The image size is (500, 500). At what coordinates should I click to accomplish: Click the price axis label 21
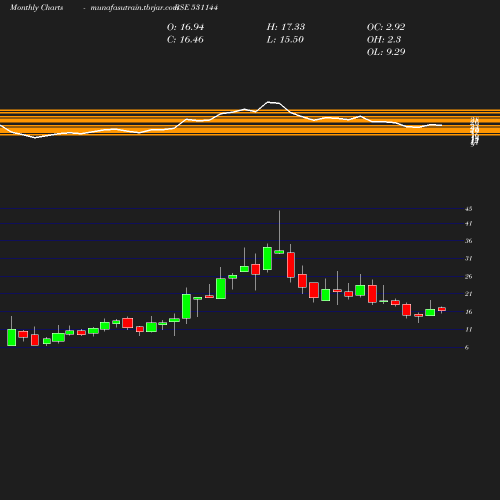(x=469, y=294)
